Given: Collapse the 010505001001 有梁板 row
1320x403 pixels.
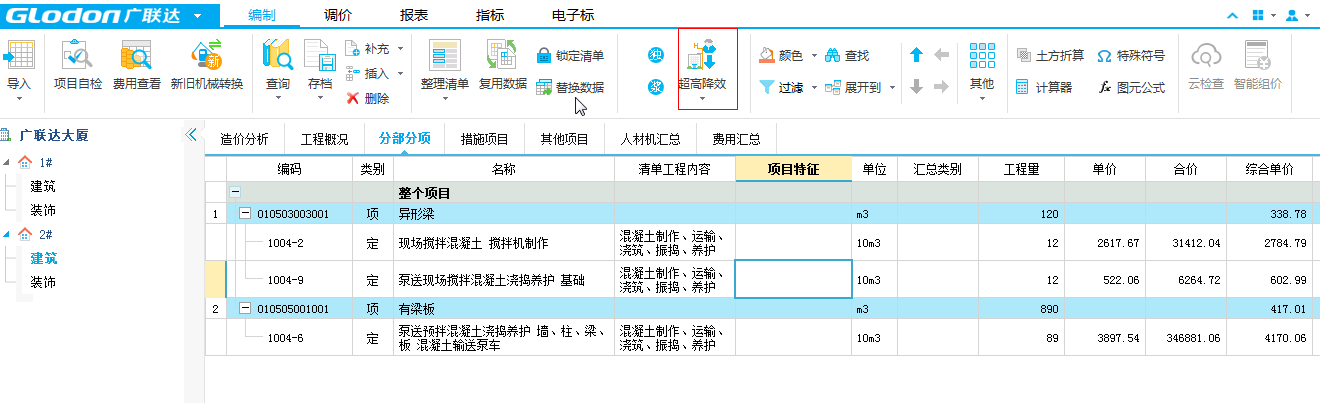Looking at the screenshot, I should [246, 310].
